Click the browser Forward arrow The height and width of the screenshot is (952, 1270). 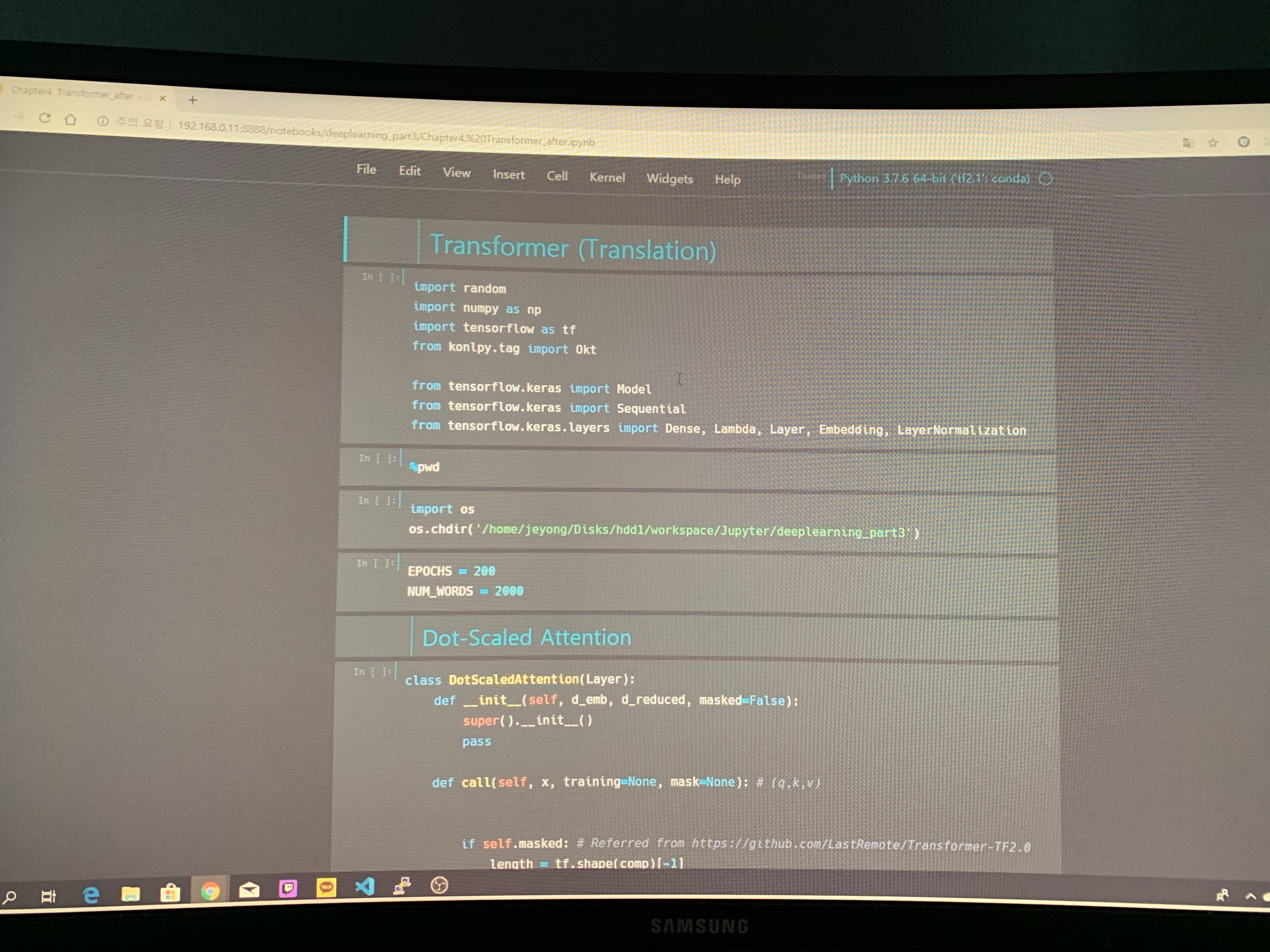(x=19, y=117)
